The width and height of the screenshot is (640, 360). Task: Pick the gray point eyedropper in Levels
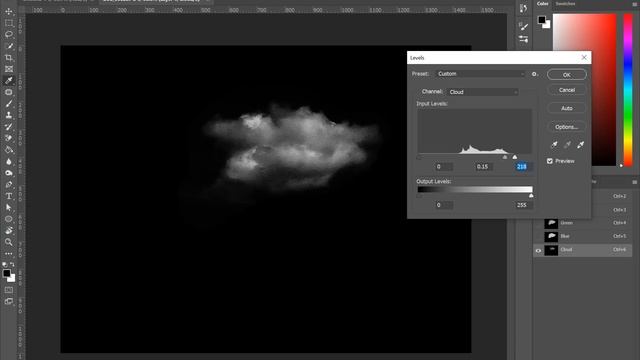[567, 144]
